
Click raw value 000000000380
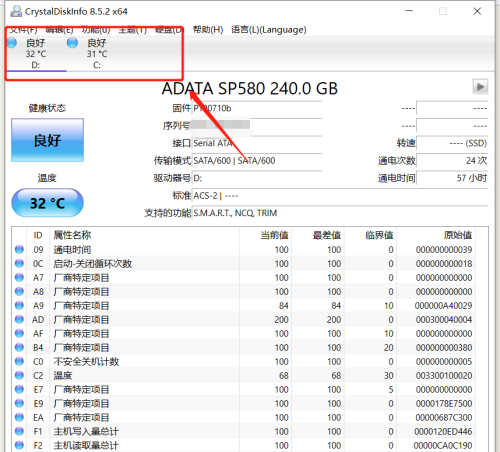[x=444, y=348]
